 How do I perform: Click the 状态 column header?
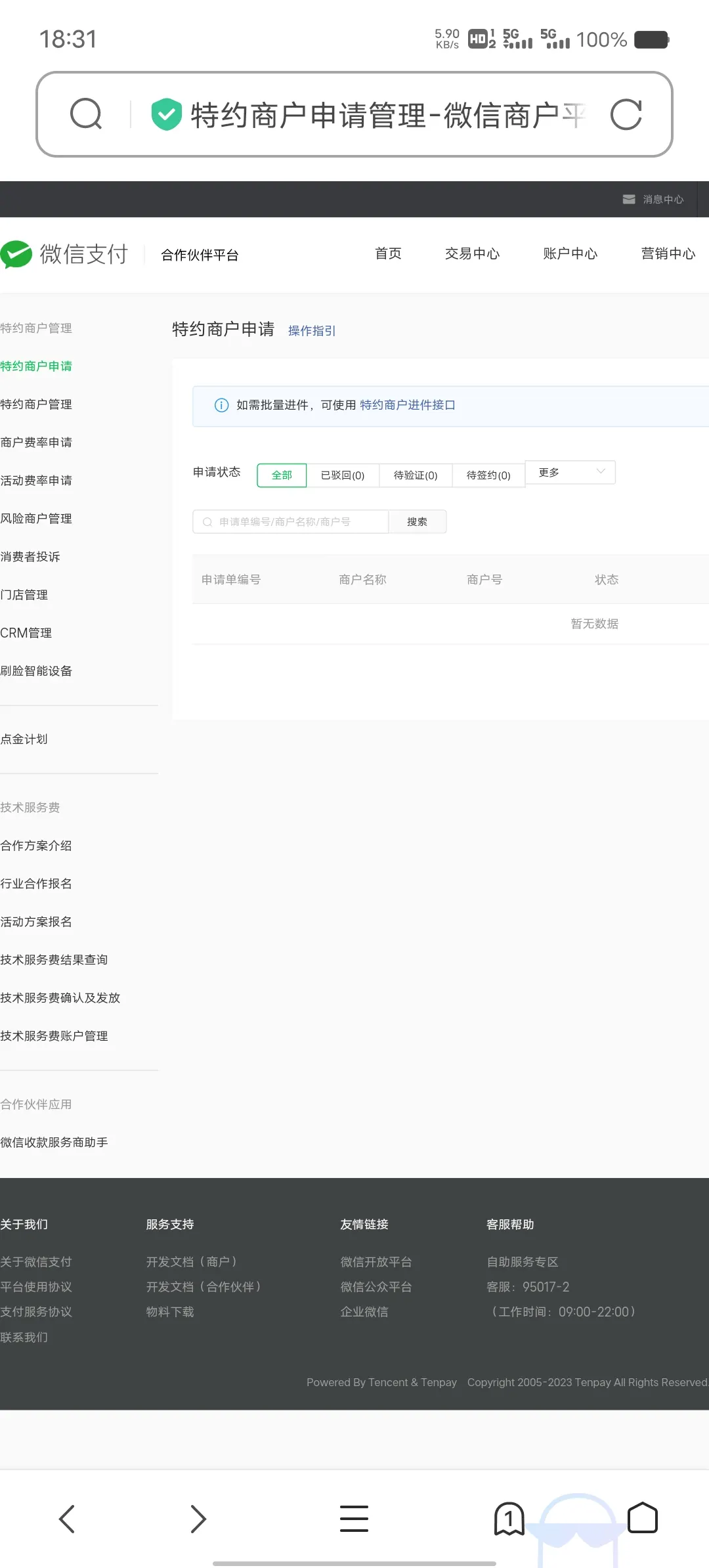pyautogui.click(x=607, y=580)
